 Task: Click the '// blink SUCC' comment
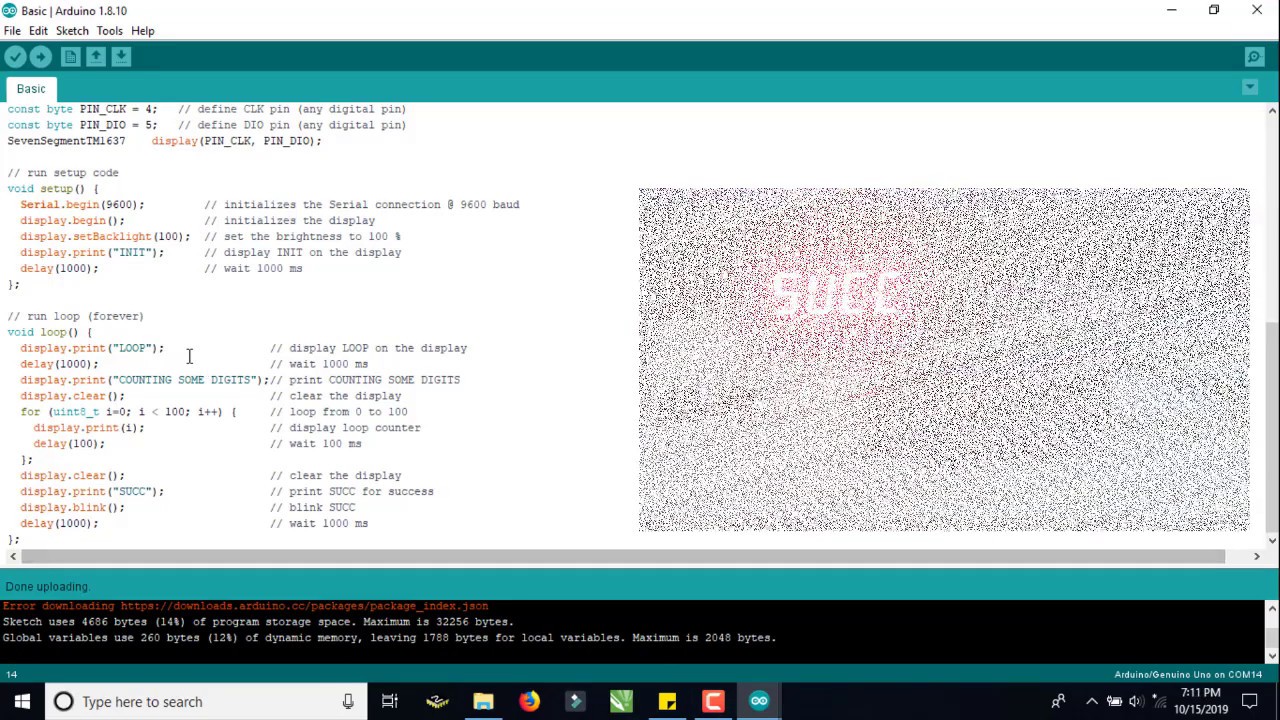(x=312, y=508)
